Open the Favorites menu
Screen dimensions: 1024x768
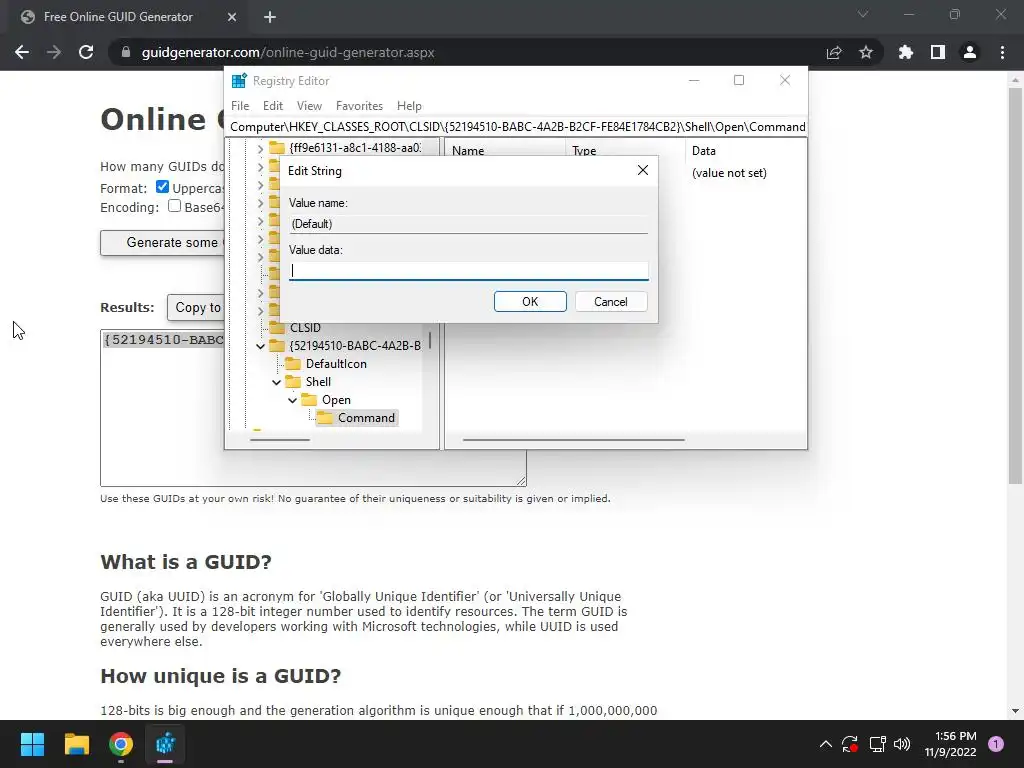tap(359, 106)
